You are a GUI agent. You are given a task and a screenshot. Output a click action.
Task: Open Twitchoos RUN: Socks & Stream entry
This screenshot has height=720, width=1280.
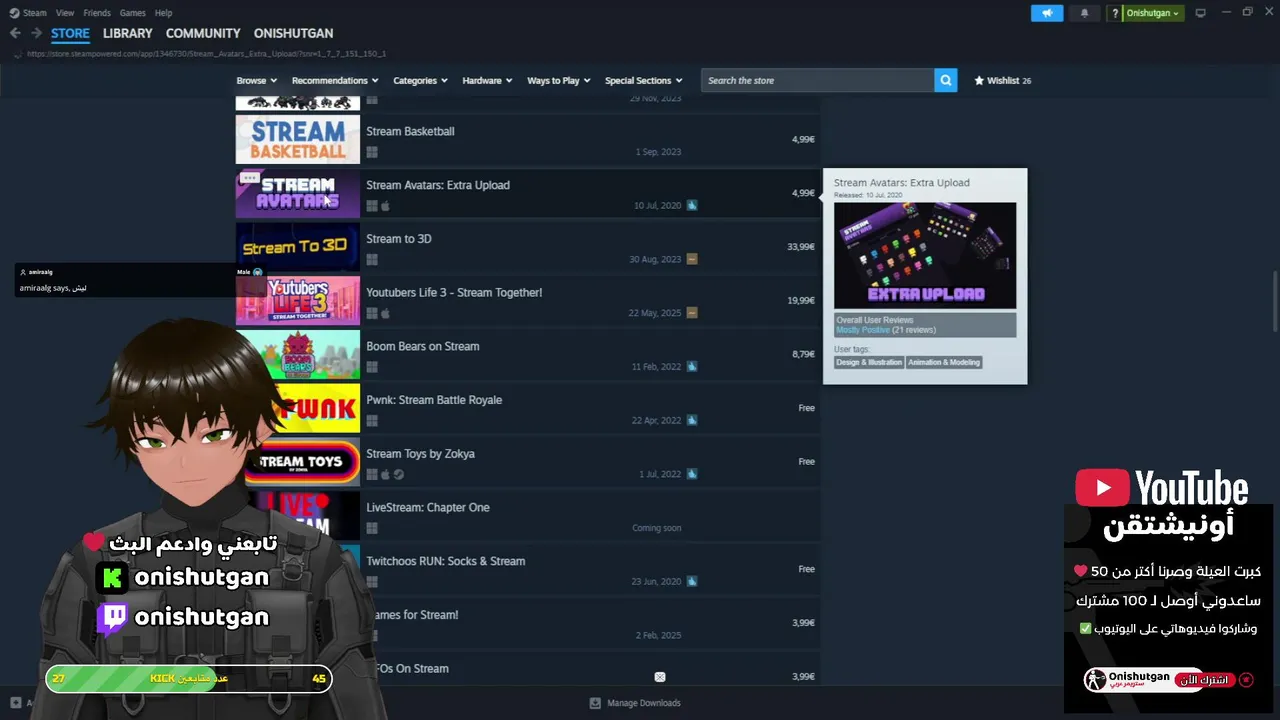[x=446, y=561]
